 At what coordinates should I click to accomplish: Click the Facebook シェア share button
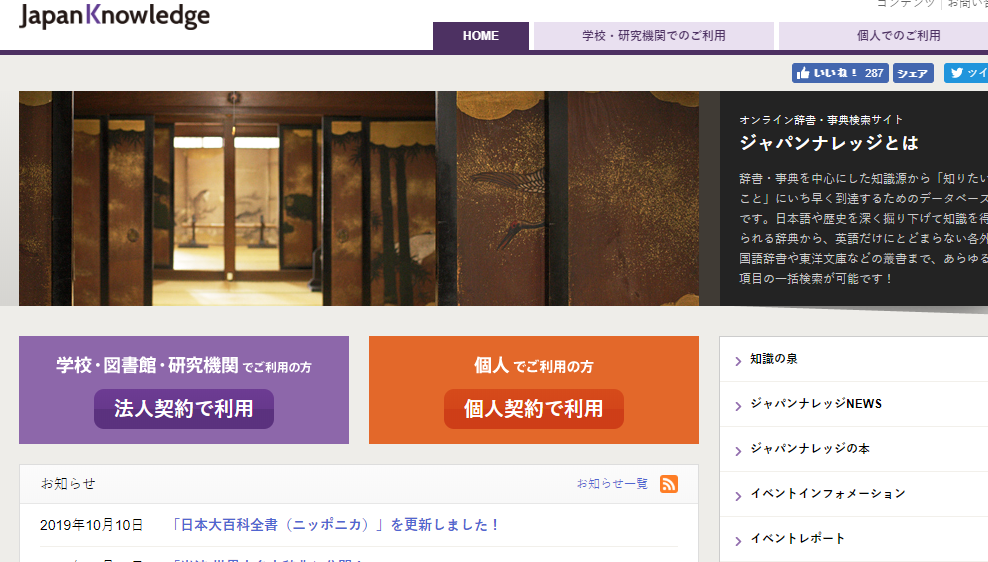912,73
